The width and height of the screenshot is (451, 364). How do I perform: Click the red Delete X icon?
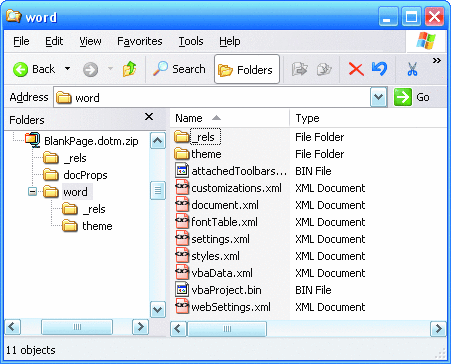(x=356, y=69)
